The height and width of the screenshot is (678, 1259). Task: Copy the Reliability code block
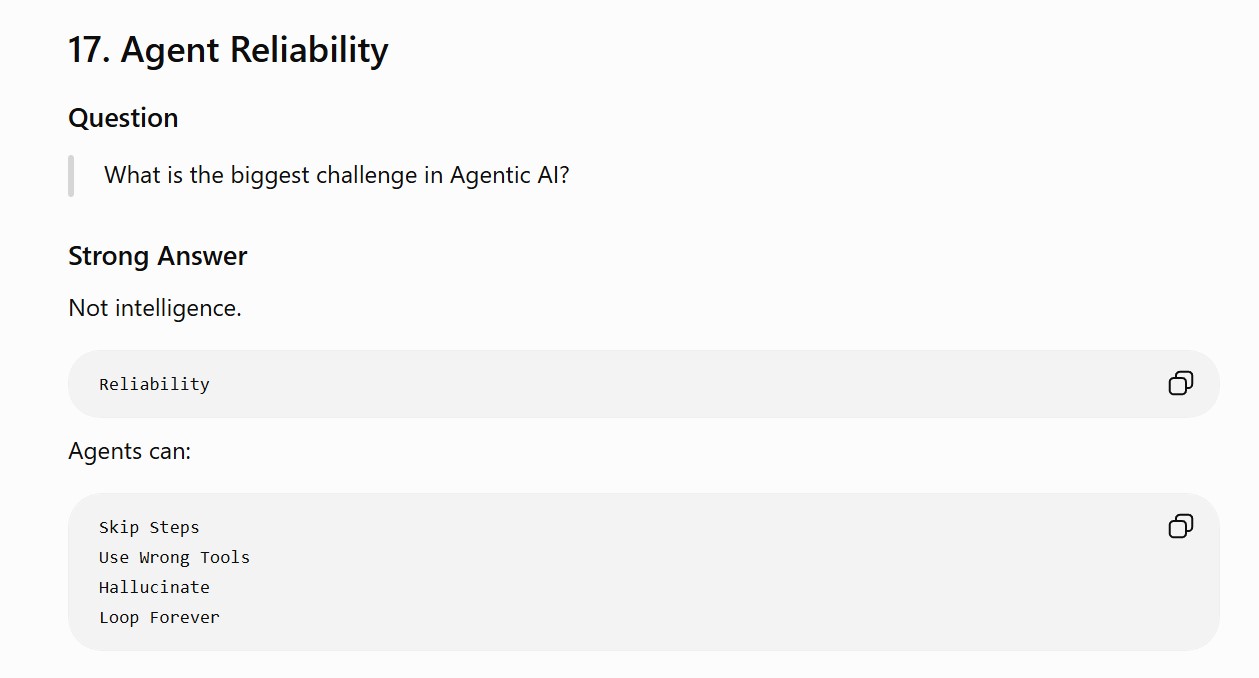coord(1181,383)
